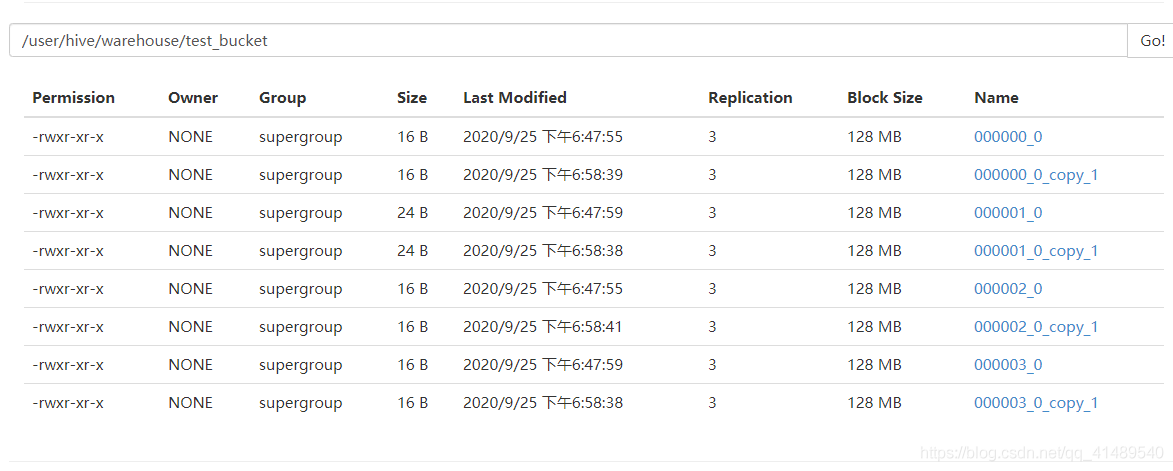Image resolution: width=1173 pixels, height=471 pixels.
Task: Click the Go! button
Action: pos(1151,40)
